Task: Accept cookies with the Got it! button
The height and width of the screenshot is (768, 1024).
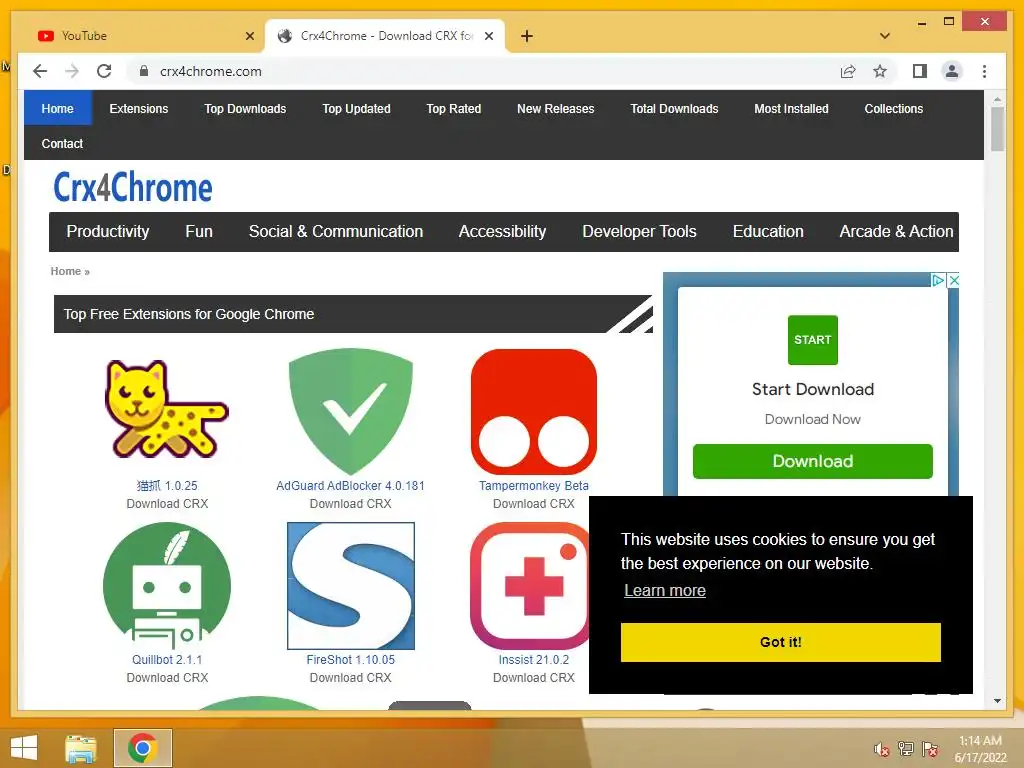Action: pyautogui.click(x=780, y=642)
